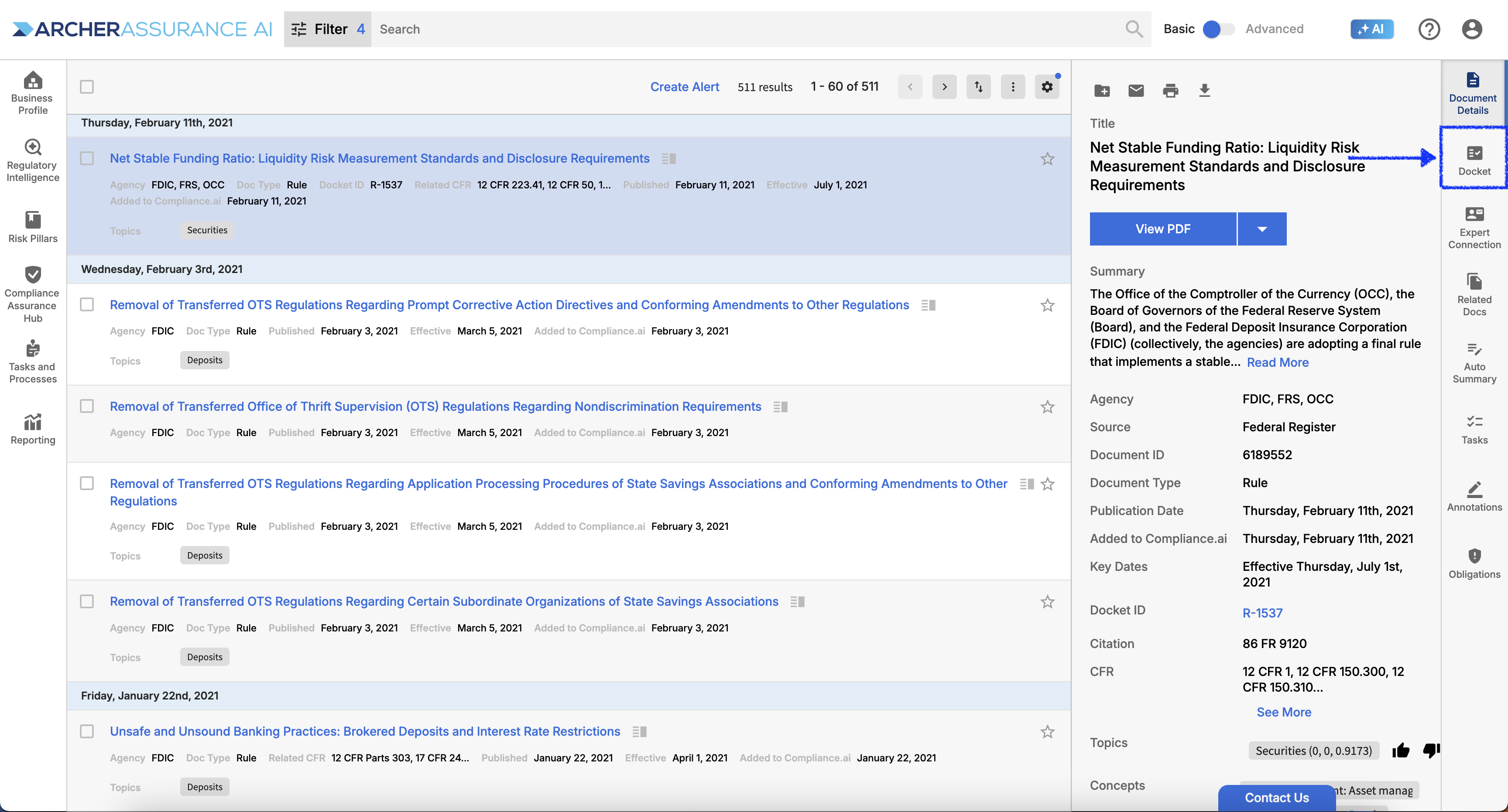Check the select-all results checkbox
The height and width of the screenshot is (812, 1508).
point(87,87)
